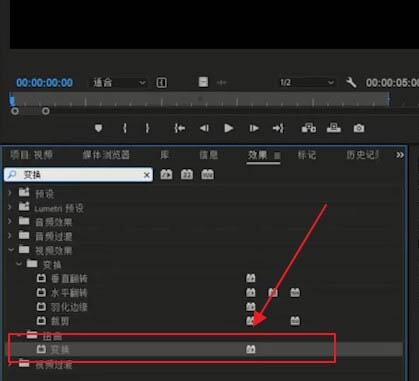The height and width of the screenshot is (381, 419).
Task: Toggle the 32-bit Color effects filter
Action: point(187,174)
